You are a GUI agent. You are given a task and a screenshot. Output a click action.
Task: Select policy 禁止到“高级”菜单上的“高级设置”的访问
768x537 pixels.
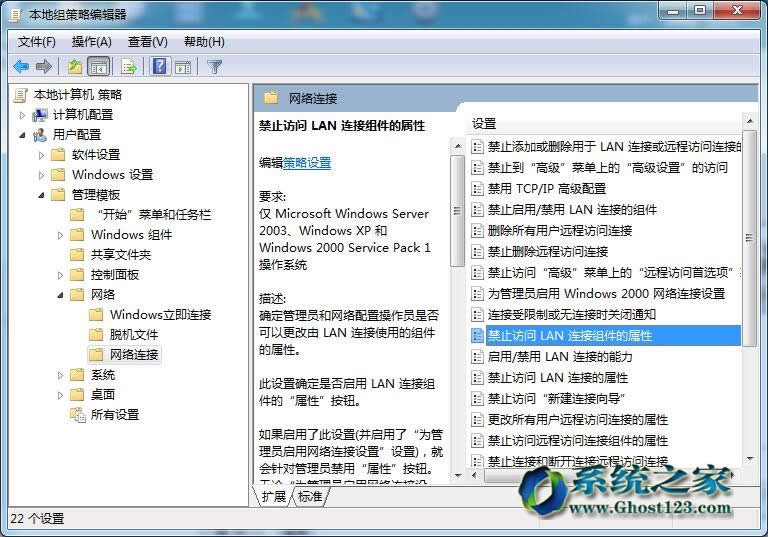click(607, 168)
